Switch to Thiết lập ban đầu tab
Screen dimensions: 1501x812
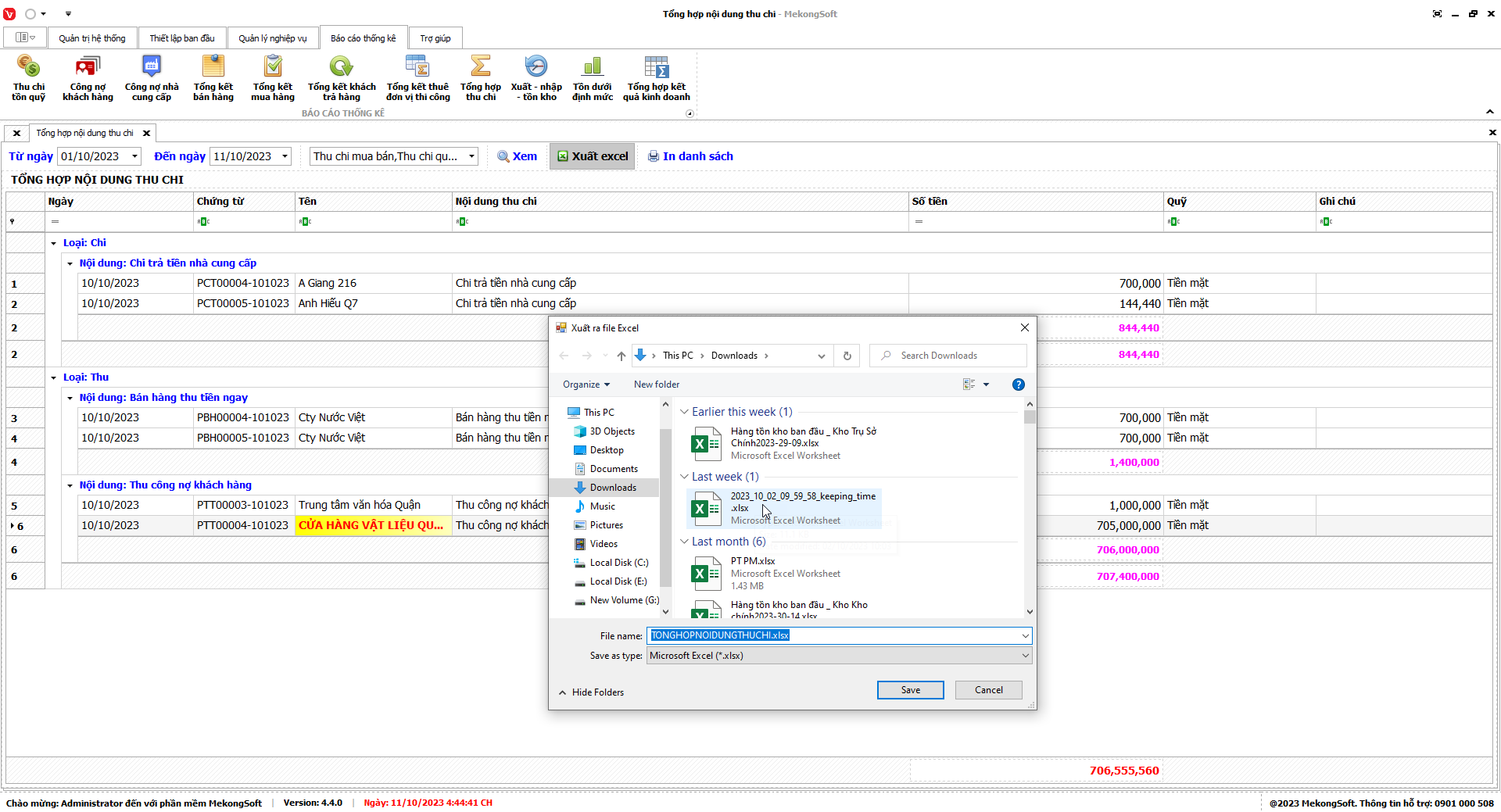coord(181,38)
